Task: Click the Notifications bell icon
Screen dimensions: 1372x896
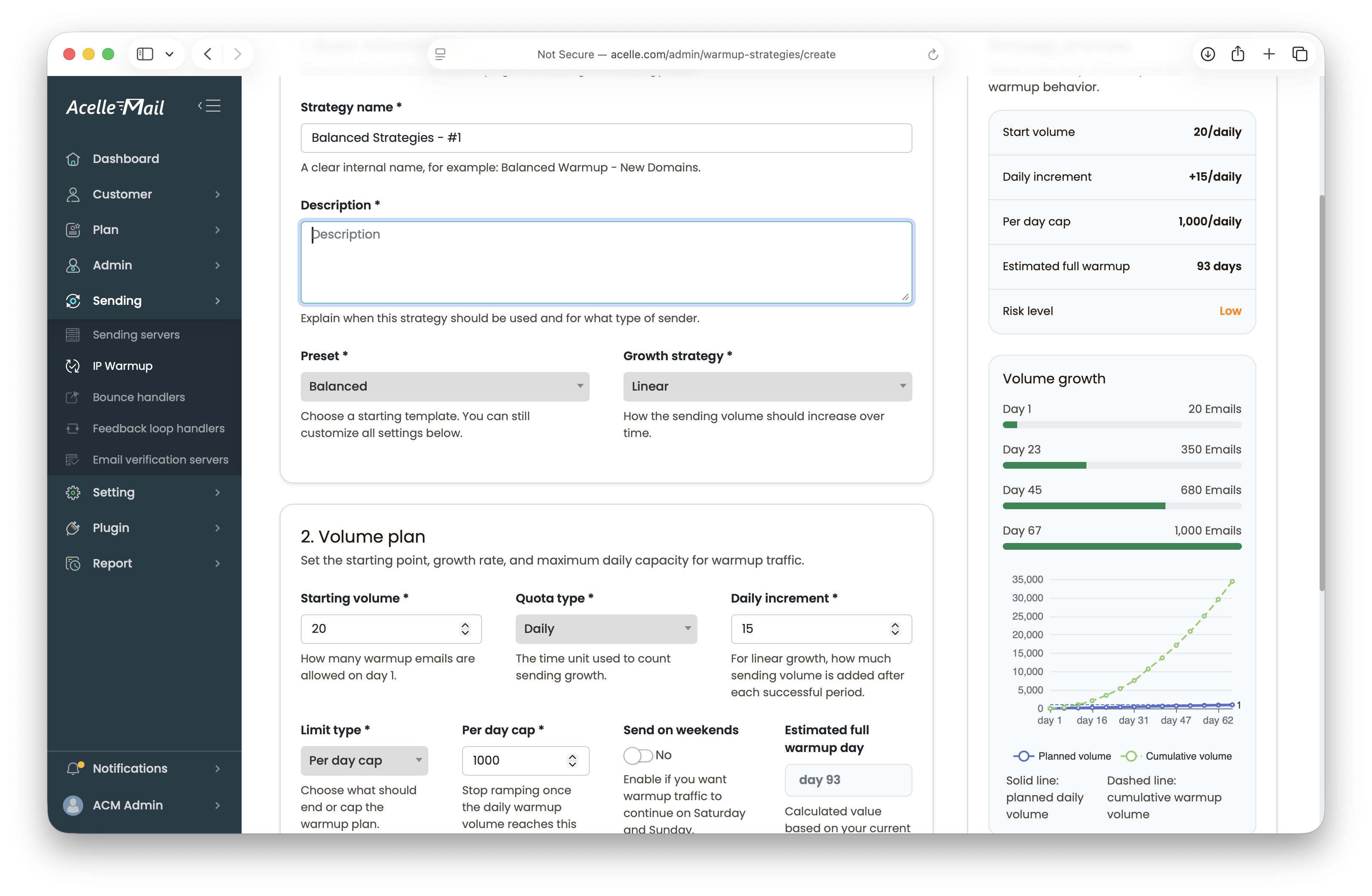Action: tap(74, 768)
